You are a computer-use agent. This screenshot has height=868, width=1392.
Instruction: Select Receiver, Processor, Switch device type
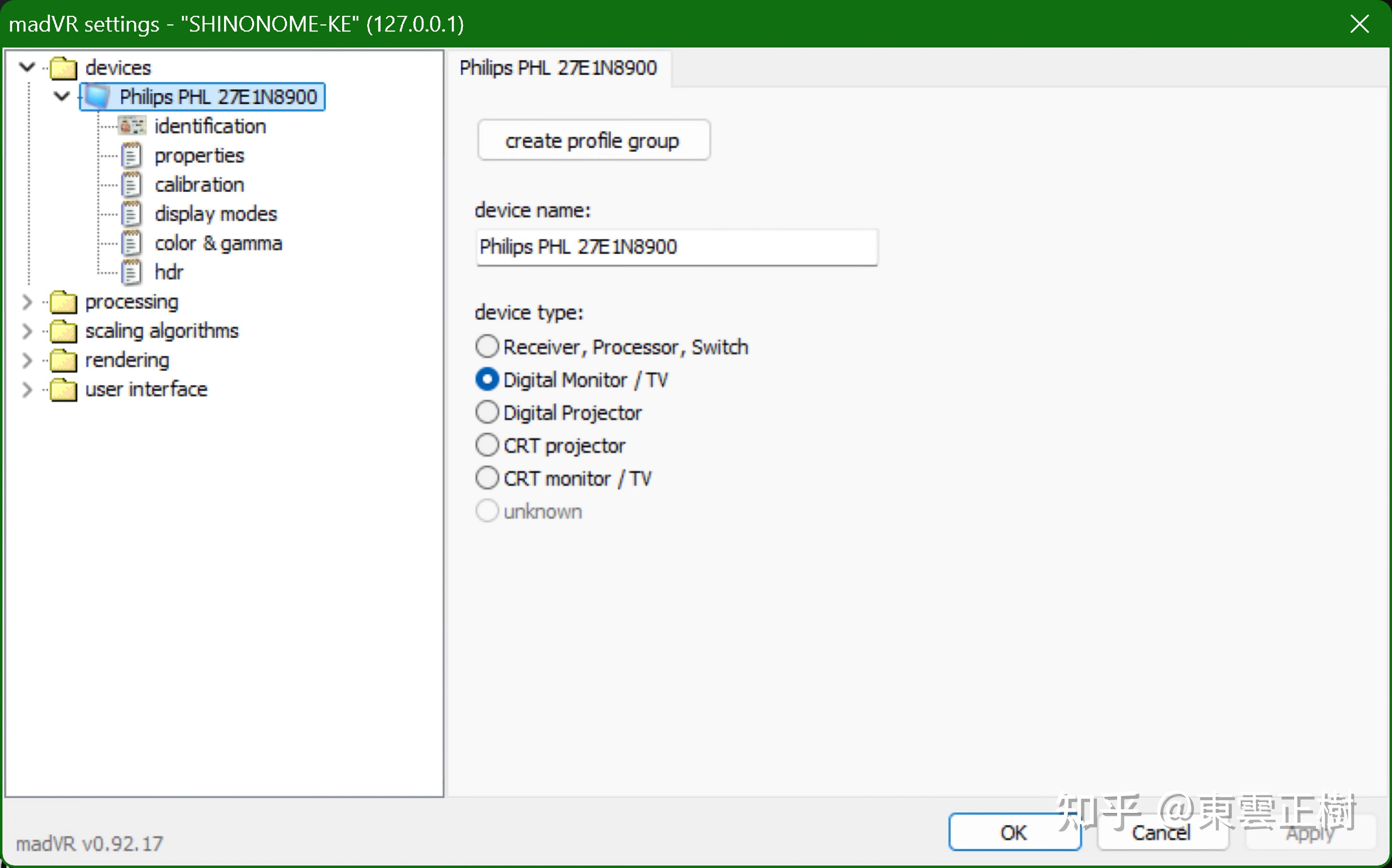pyautogui.click(x=487, y=346)
